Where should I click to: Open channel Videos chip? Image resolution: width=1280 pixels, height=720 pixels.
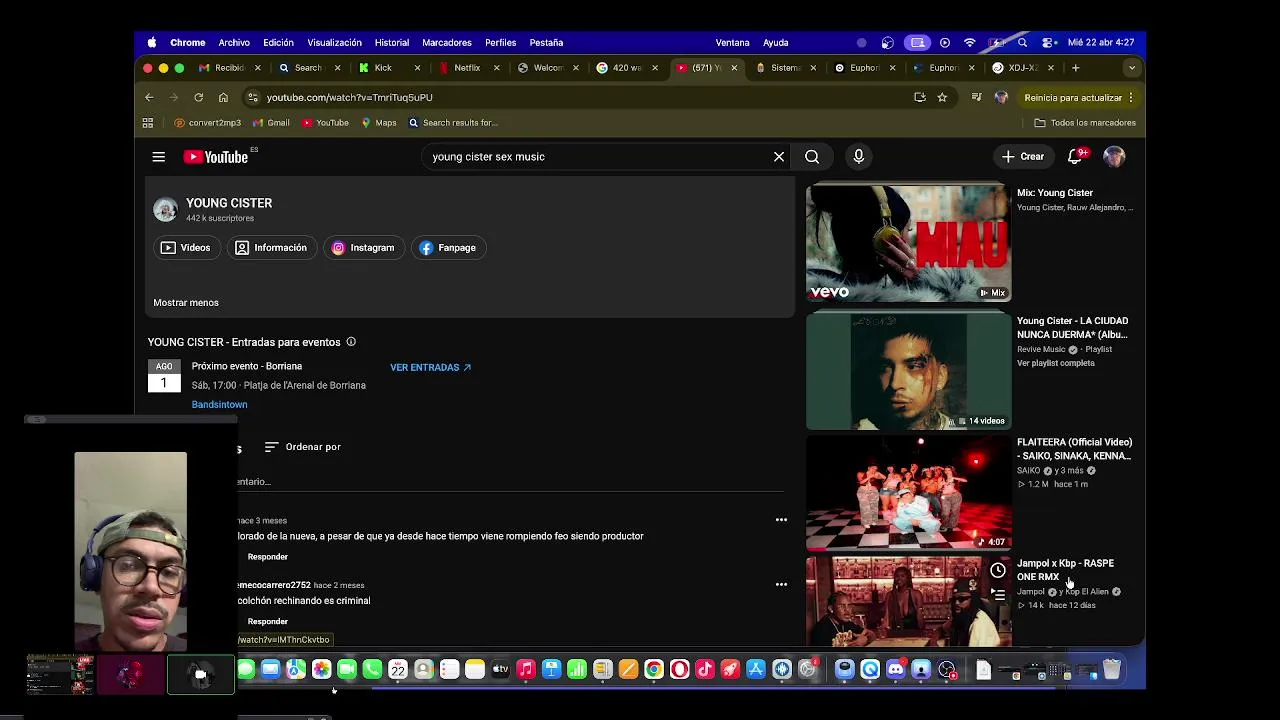pyautogui.click(x=186, y=248)
